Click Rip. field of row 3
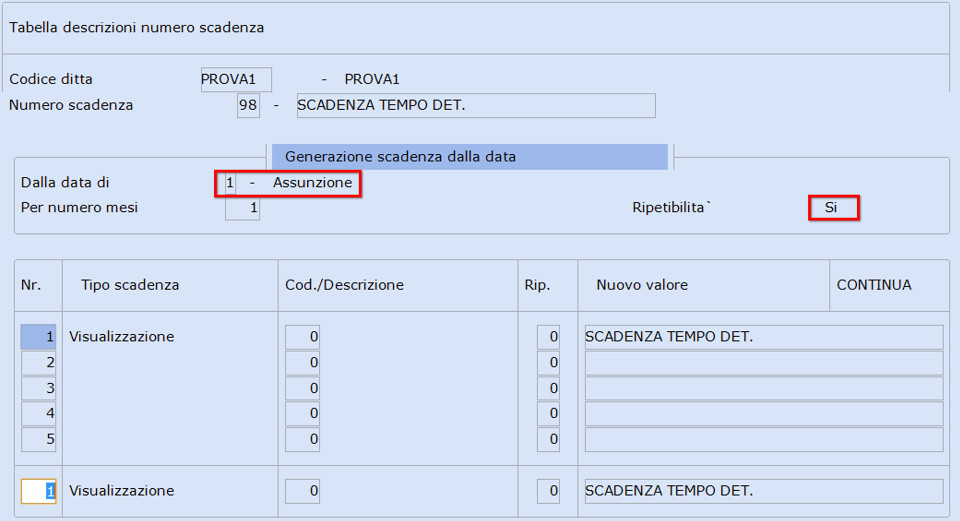The height and width of the screenshot is (521, 960). (549, 388)
